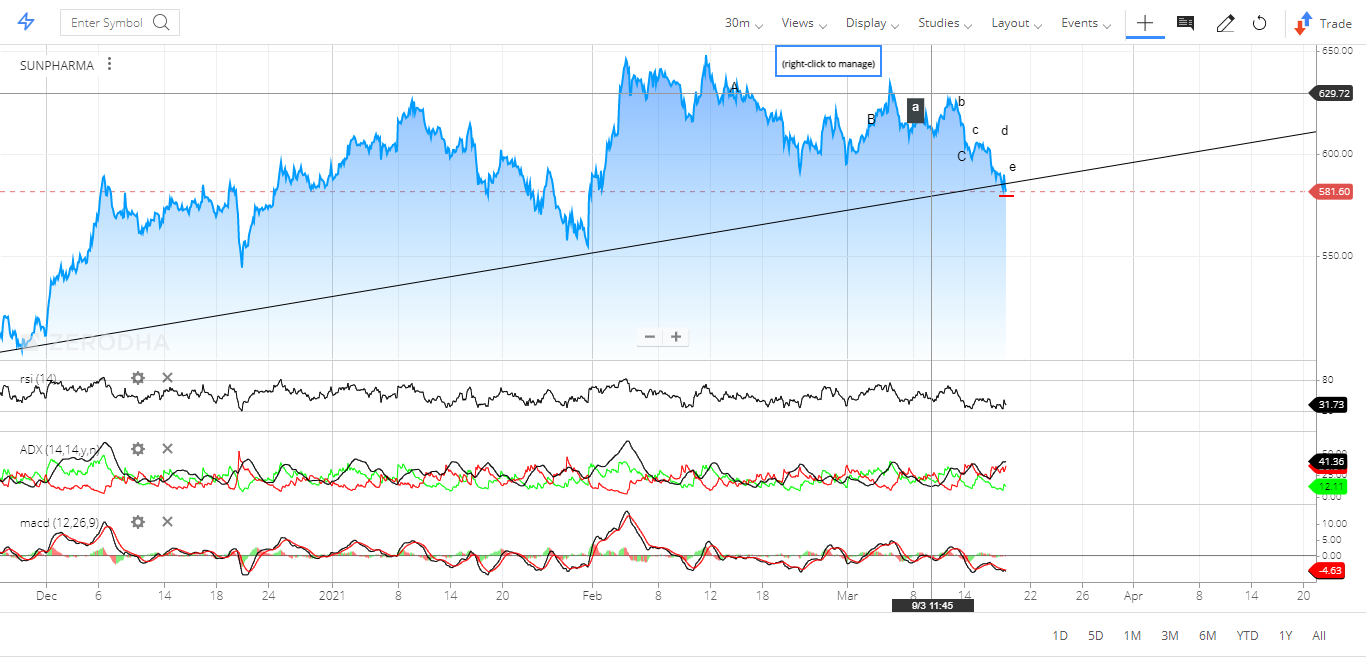Select the YTD range

tap(1247, 636)
